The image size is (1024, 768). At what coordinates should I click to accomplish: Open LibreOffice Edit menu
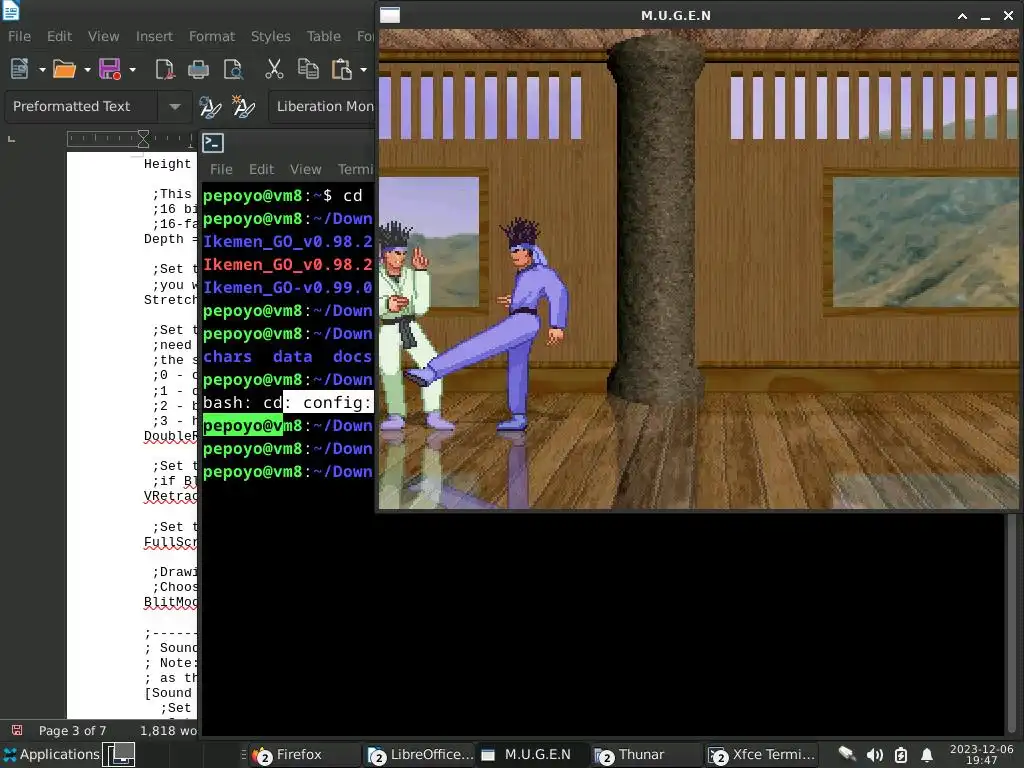click(x=59, y=37)
